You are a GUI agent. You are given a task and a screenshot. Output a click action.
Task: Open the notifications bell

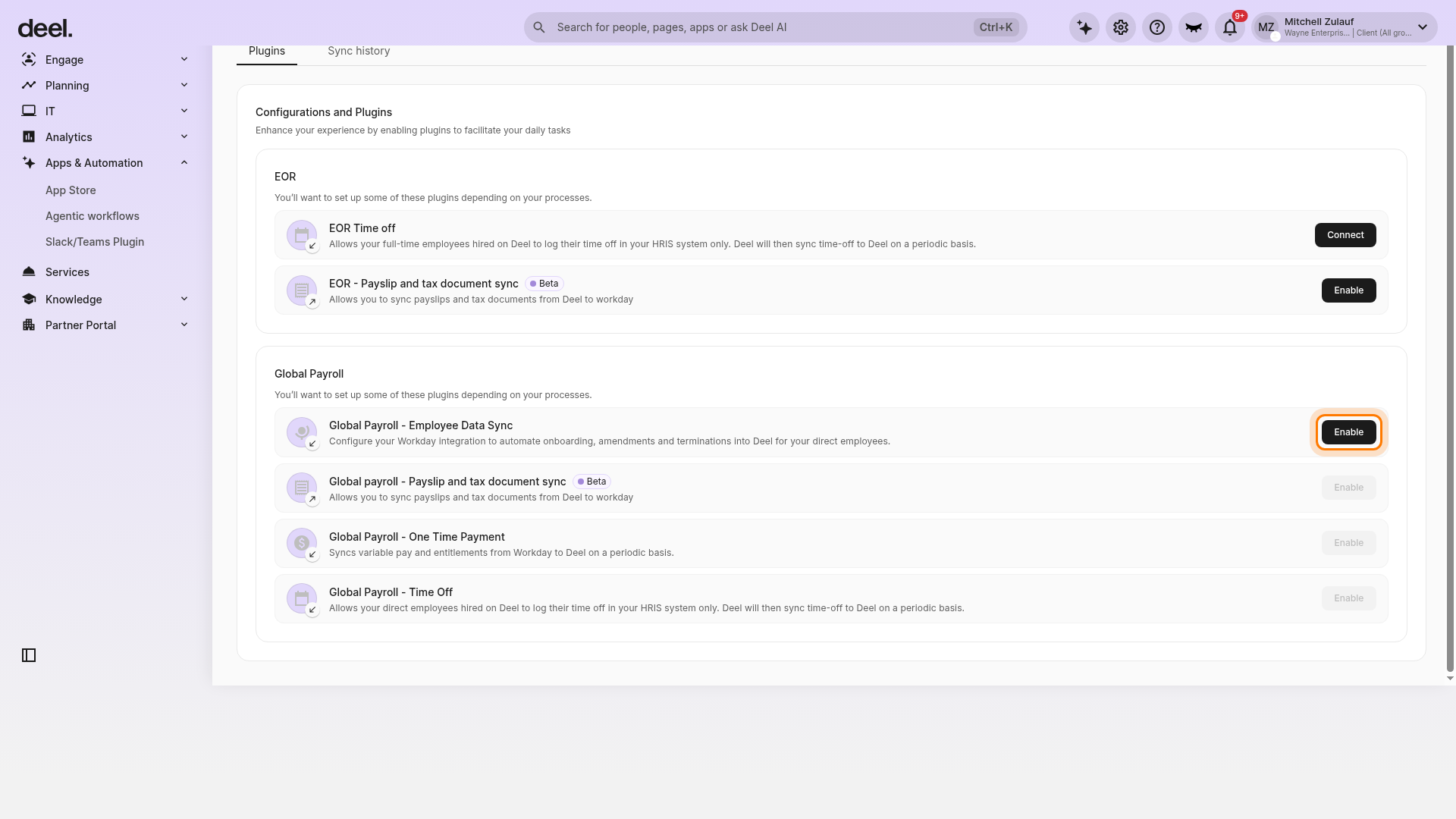pyautogui.click(x=1230, y=27)
